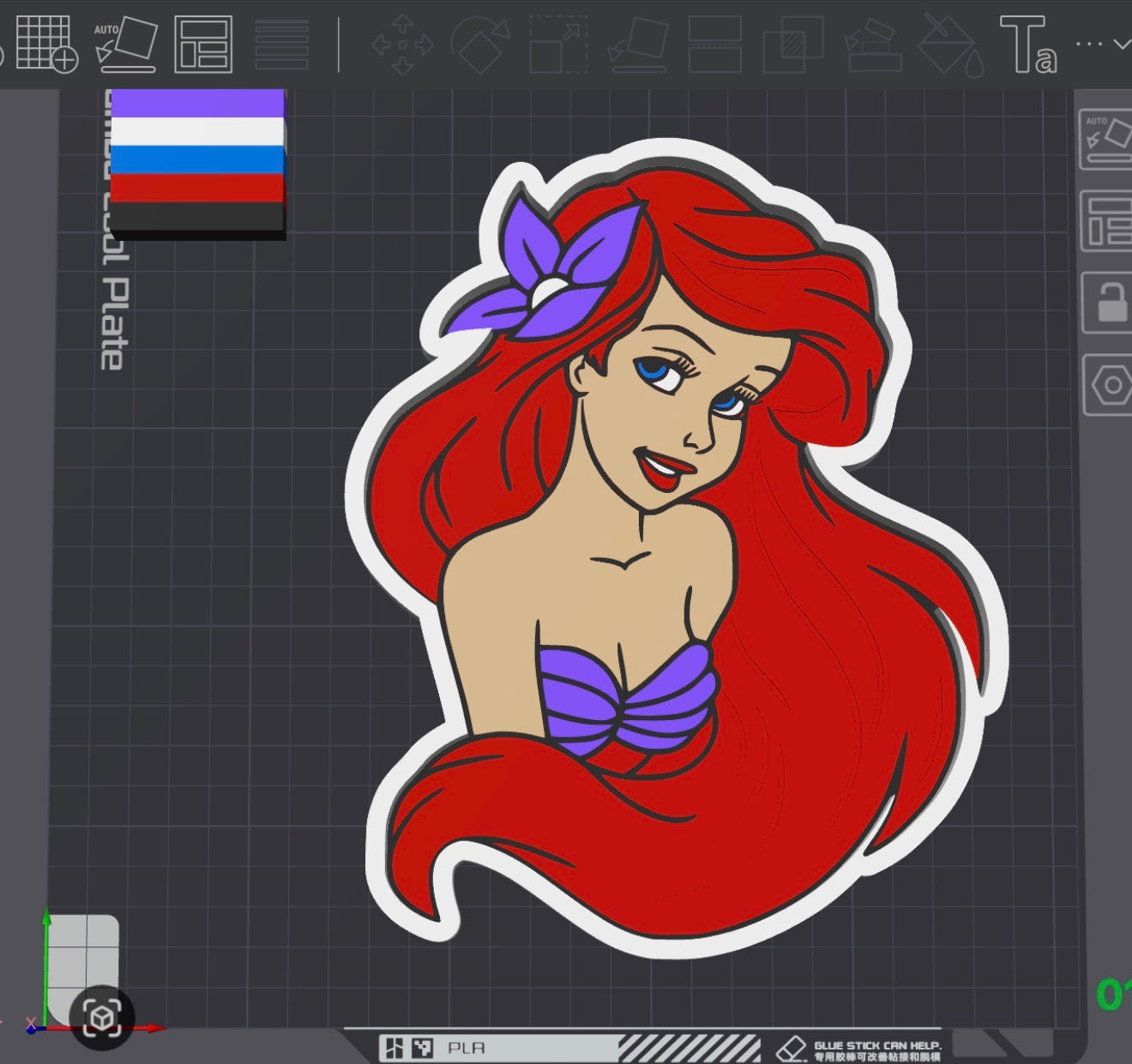Image resolution: width=1132 pixels, height=1064 pixels.
Task: Select the Scale tool
Action: click(x=558, y=45)
